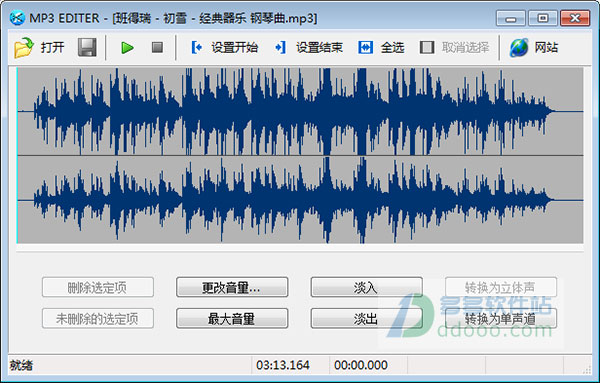
Task: Click the 最大音量 button
Action: pyautogui.click(x=232, y=318)
